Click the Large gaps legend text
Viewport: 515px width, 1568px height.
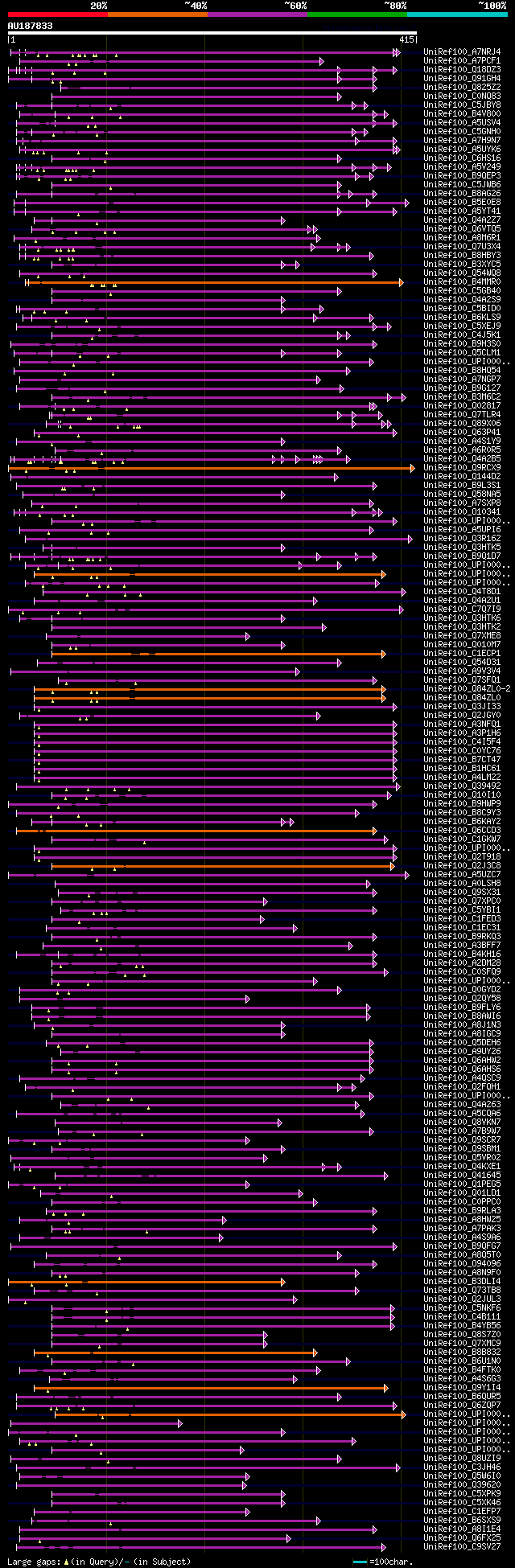(99, 1562)
